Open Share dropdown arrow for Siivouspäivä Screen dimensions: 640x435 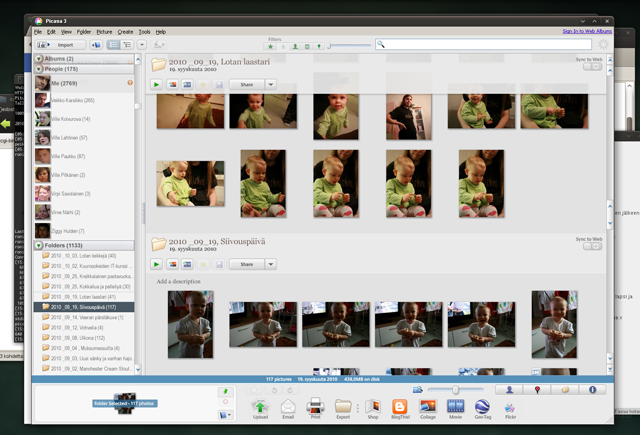271,264
